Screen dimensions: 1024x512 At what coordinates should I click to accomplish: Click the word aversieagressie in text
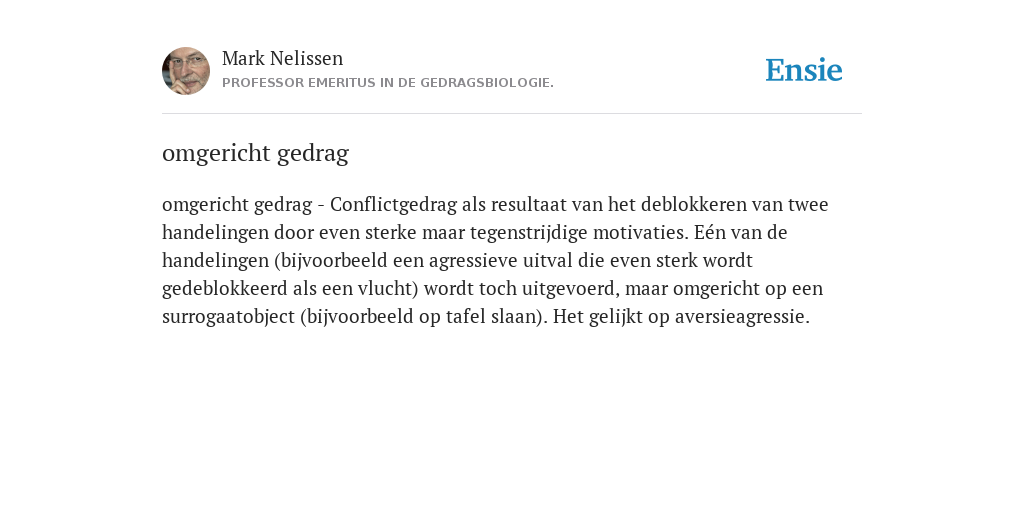pyautogui.click(x=742, y=317)
